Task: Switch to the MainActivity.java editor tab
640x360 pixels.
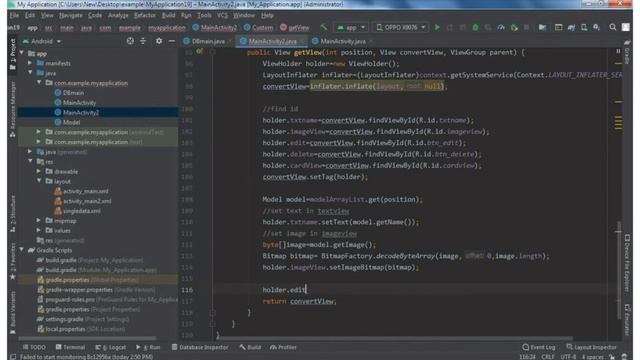Action: click(342, 41)
